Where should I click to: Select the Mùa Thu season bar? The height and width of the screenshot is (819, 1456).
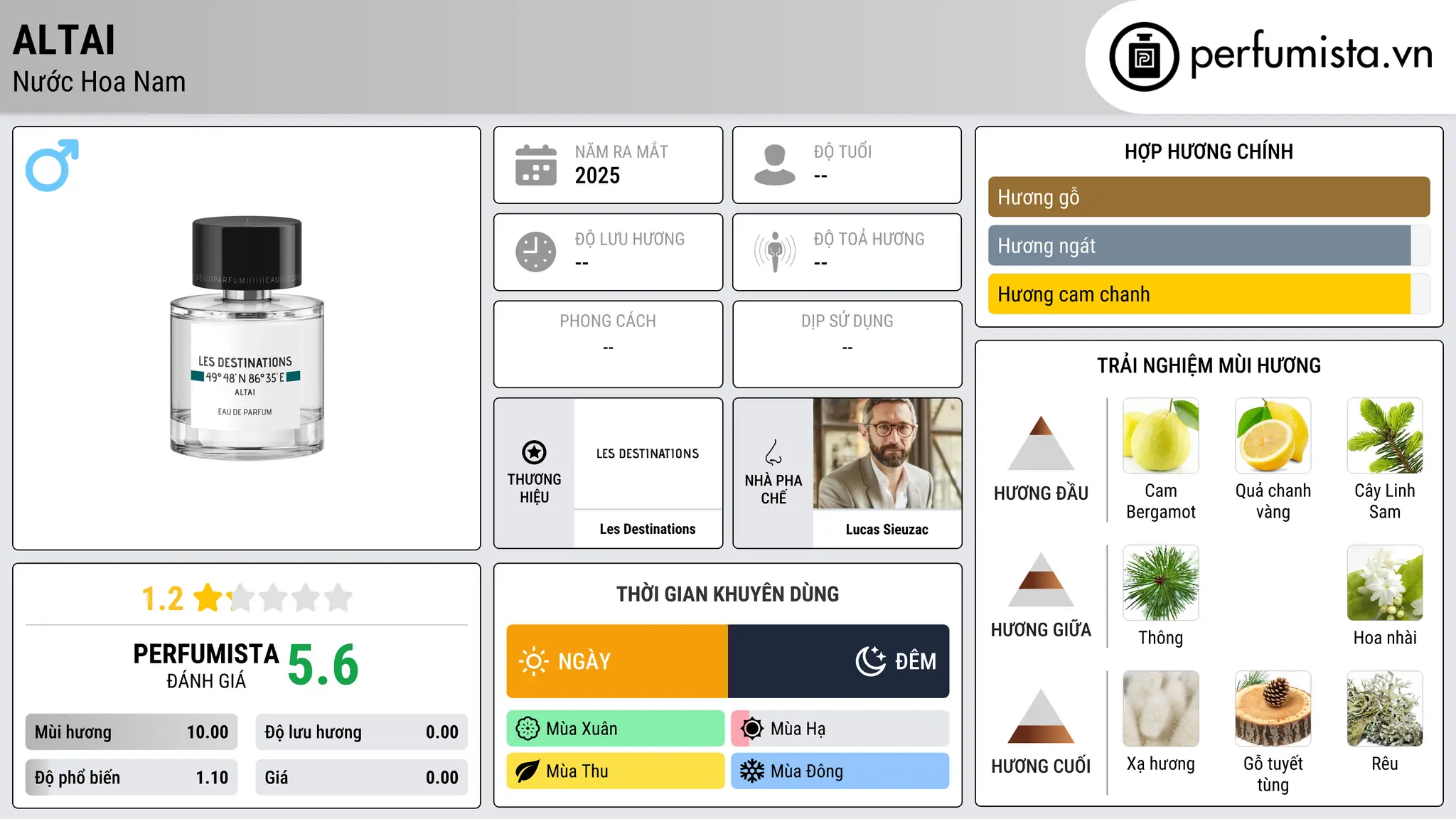pyautogui.click(x=616, y=771)
